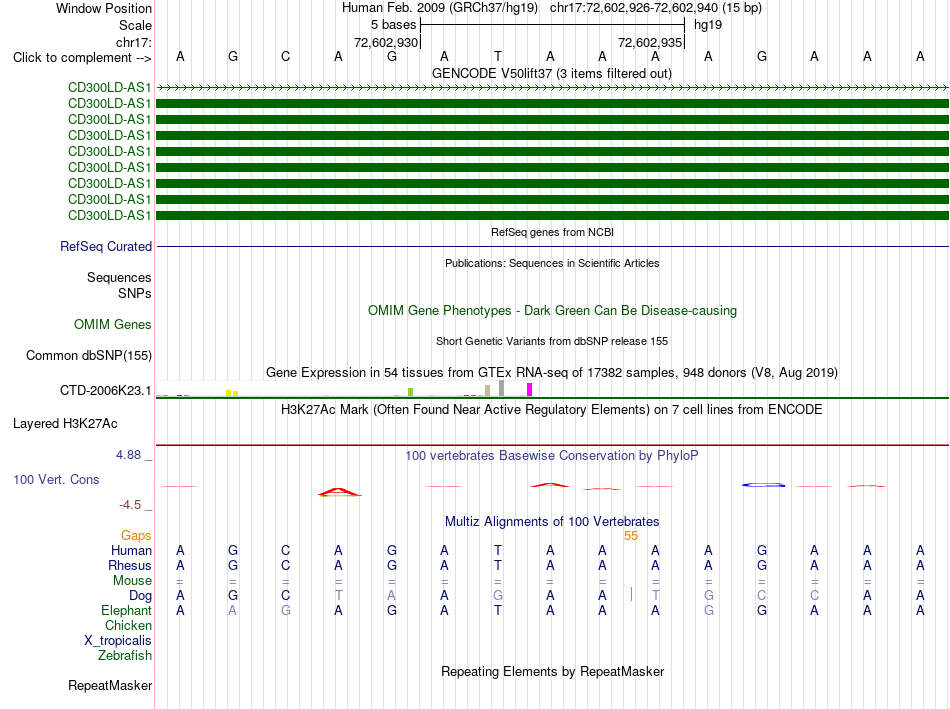The image size is (950, 709).
Task: Click the blue negative PhyloP bar
Action: 763,485
